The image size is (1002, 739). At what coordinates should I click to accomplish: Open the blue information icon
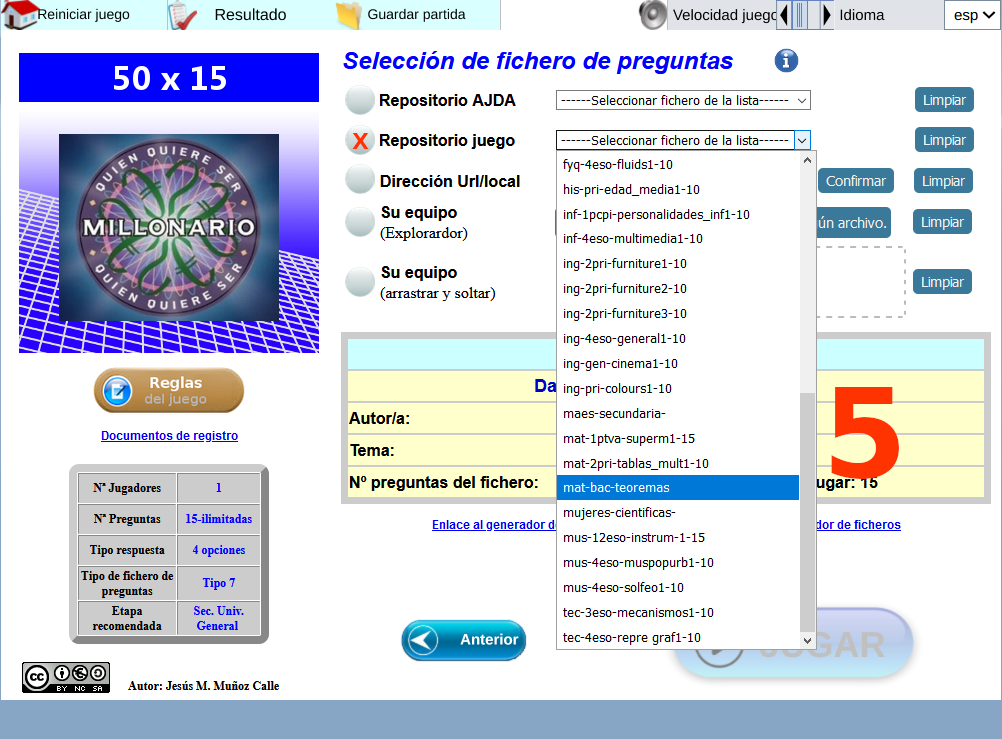tap(786, 61)
